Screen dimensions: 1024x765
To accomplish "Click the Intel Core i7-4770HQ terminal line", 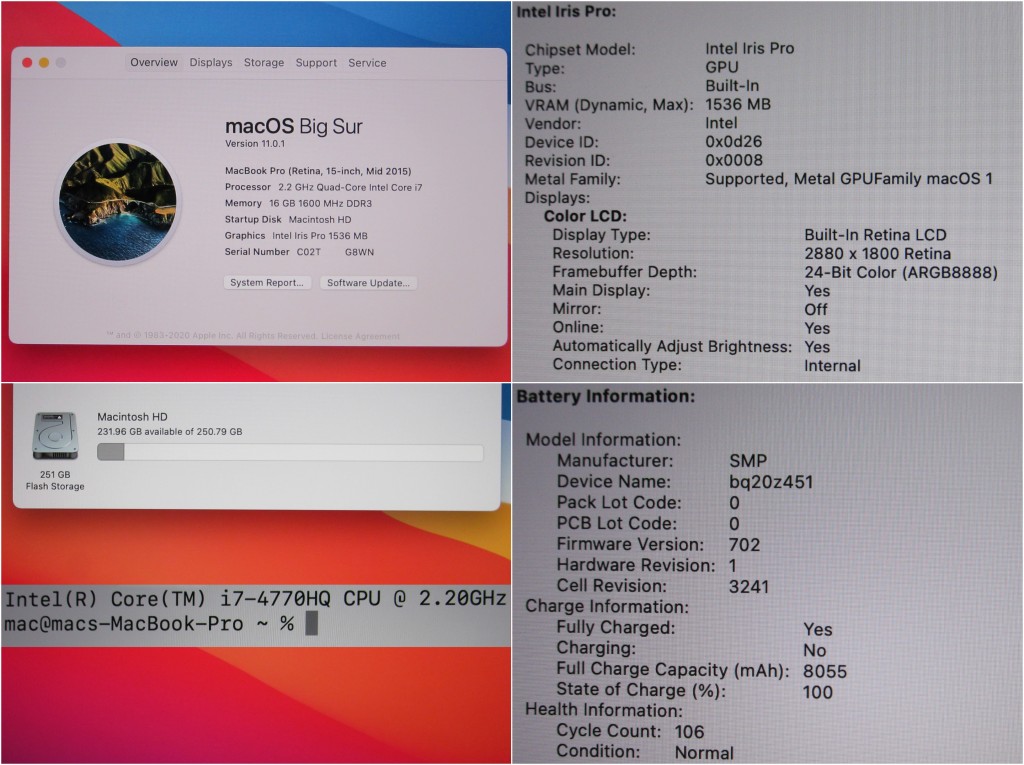I will 255,598.
